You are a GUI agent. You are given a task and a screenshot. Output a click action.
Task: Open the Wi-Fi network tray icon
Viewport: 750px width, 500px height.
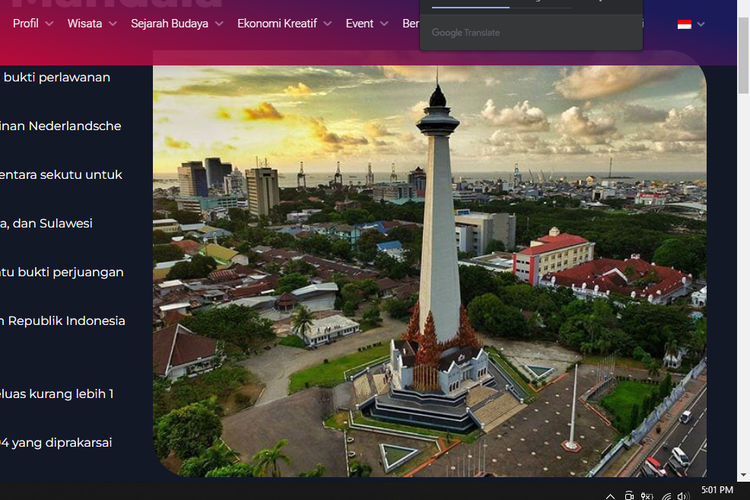[666, 496]
